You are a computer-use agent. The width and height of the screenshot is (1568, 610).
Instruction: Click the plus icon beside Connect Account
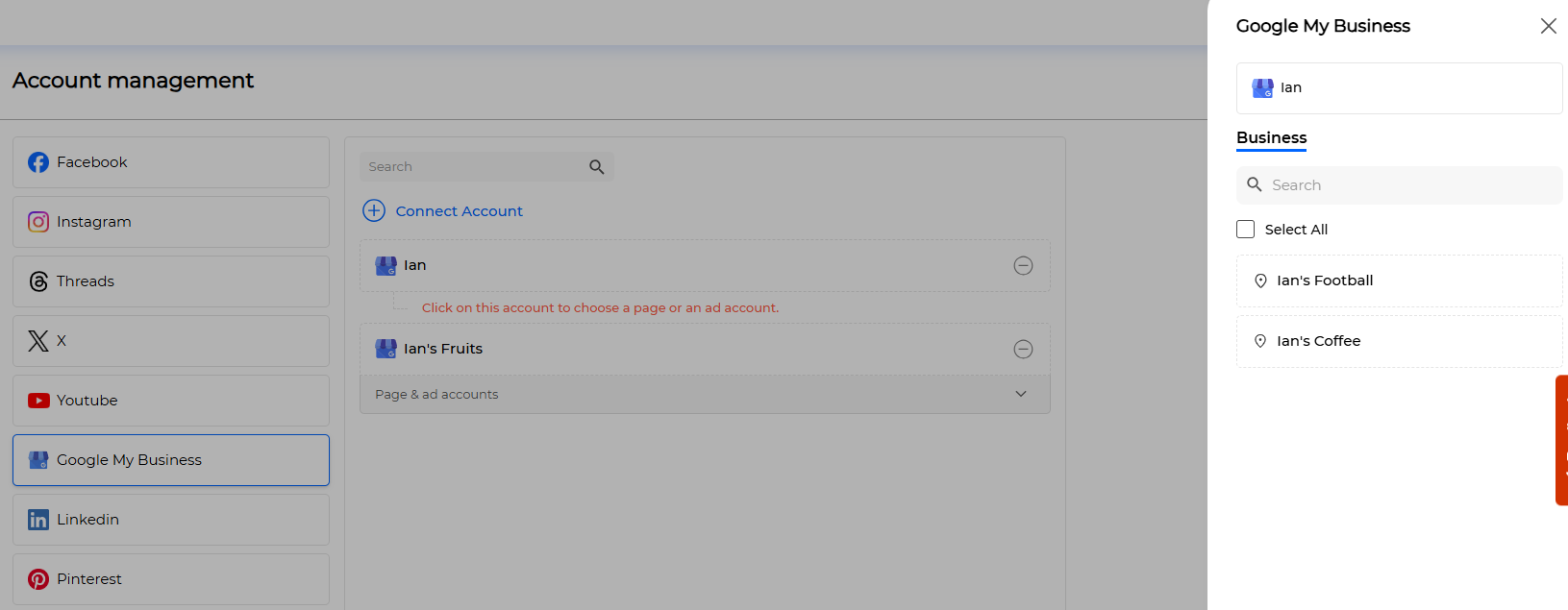(374, 210)
